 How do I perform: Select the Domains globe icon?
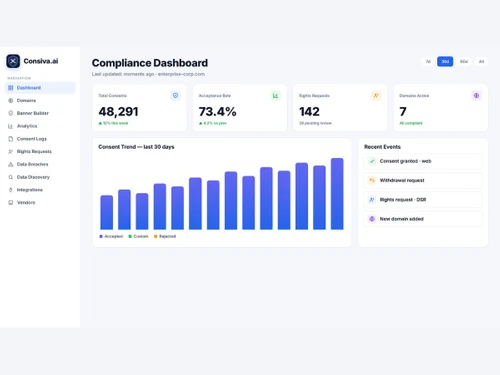point(10,100)
